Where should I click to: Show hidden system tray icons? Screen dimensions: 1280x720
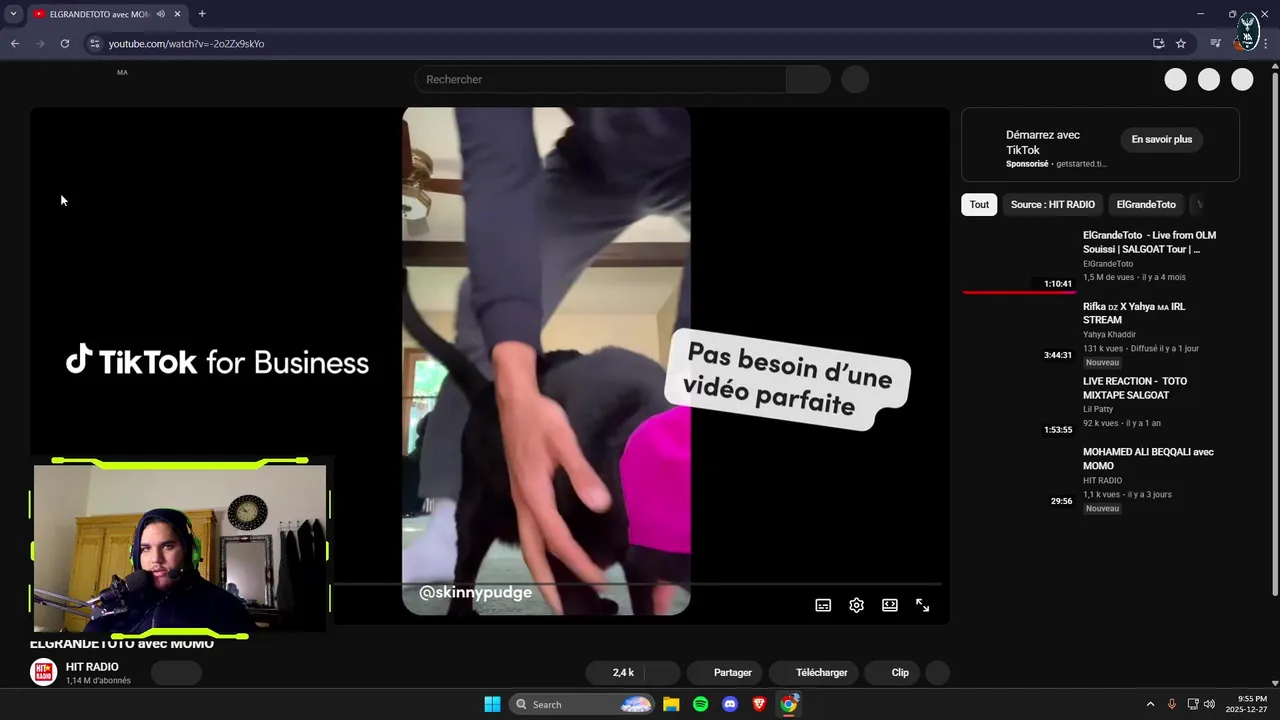[1150, 704]
